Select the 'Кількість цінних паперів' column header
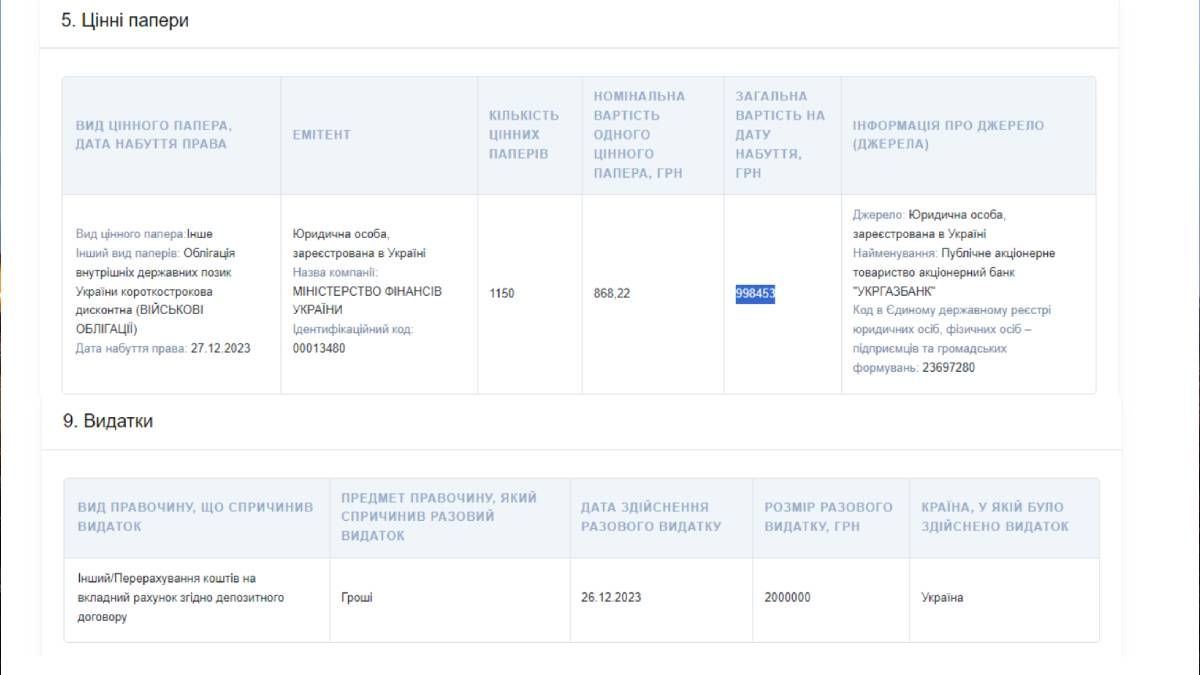 click(x=524, y=135)
